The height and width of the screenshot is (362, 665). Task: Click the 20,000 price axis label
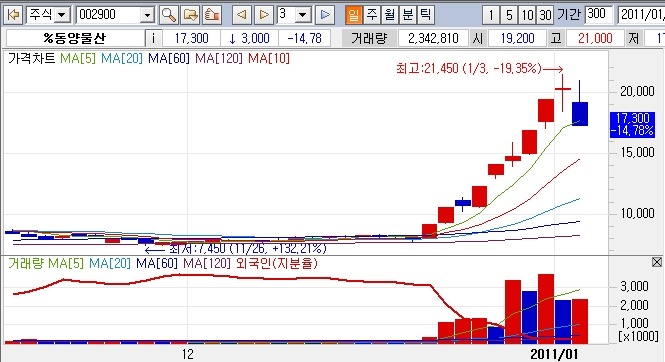click(637, 91)
